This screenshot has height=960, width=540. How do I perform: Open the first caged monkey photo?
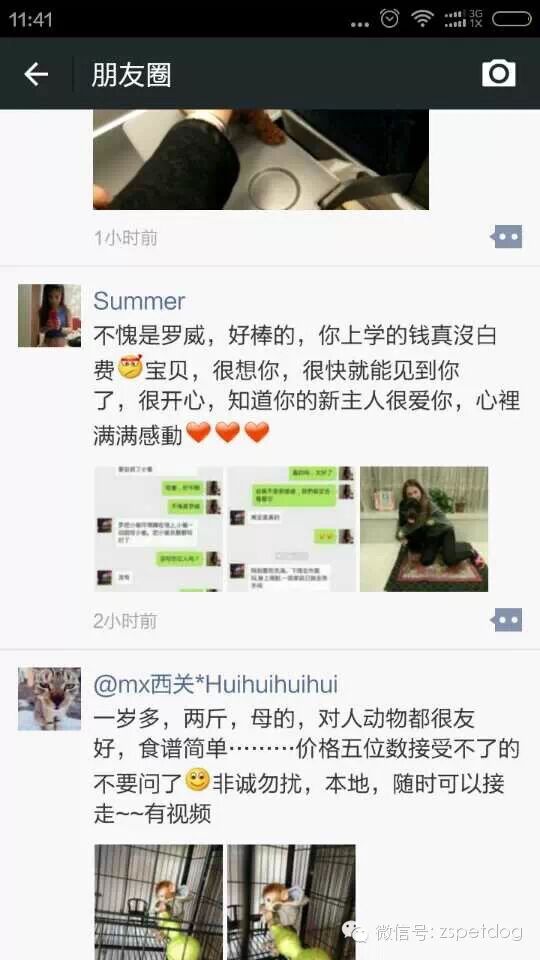(158, 902)
